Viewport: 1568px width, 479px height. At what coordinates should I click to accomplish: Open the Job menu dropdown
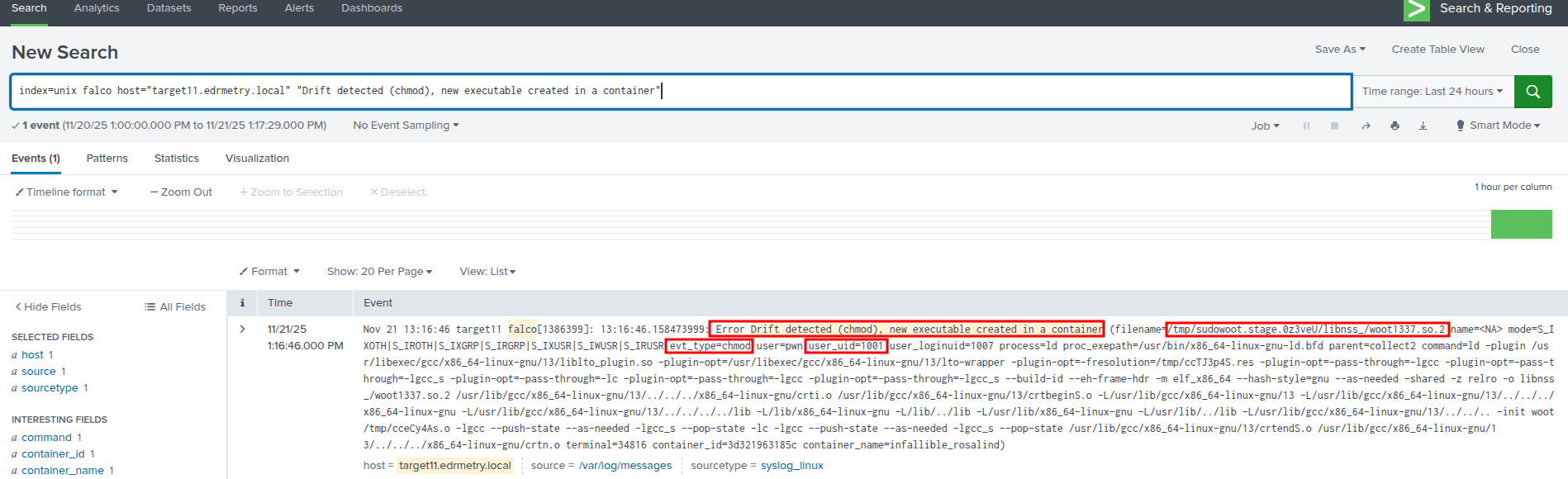pos(1265,126)
